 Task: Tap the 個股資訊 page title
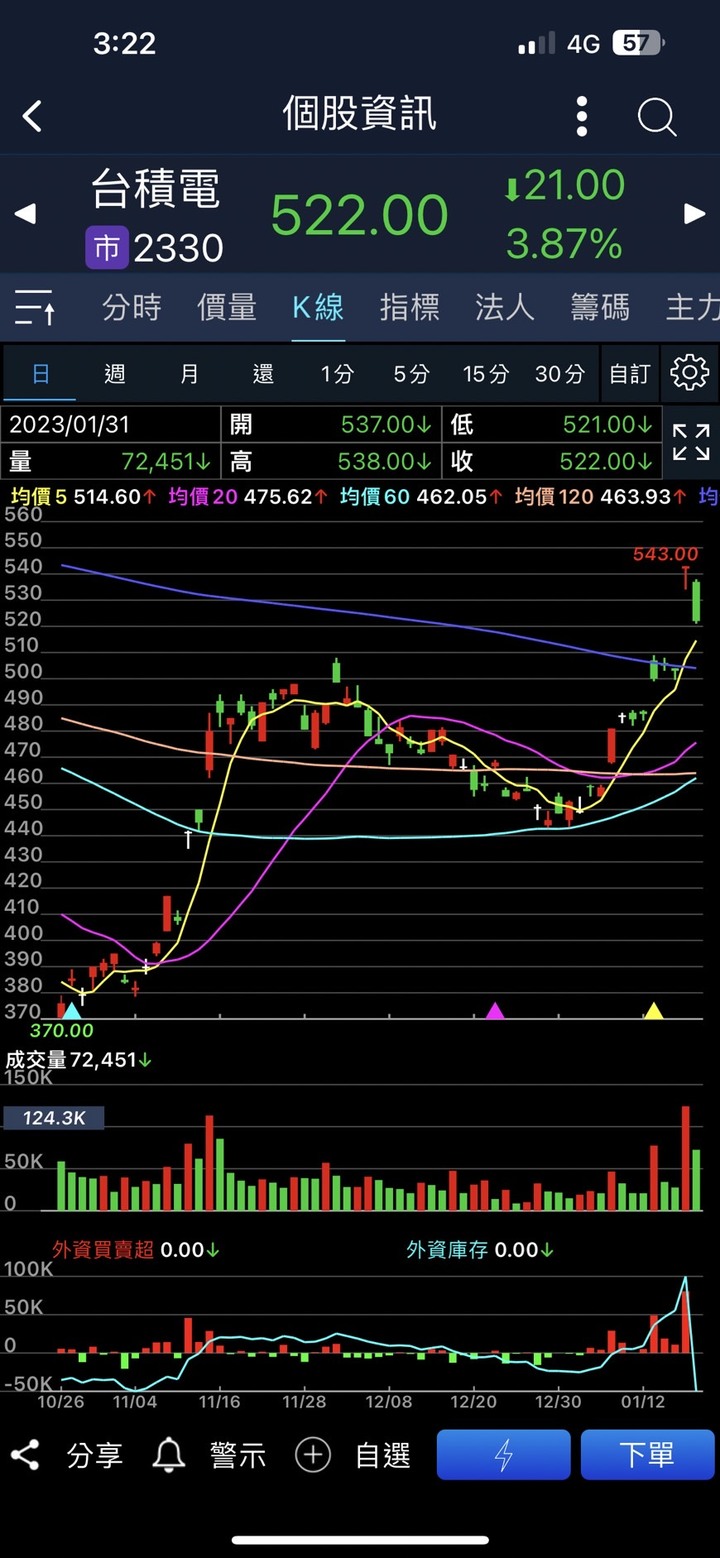click(360, 114)
